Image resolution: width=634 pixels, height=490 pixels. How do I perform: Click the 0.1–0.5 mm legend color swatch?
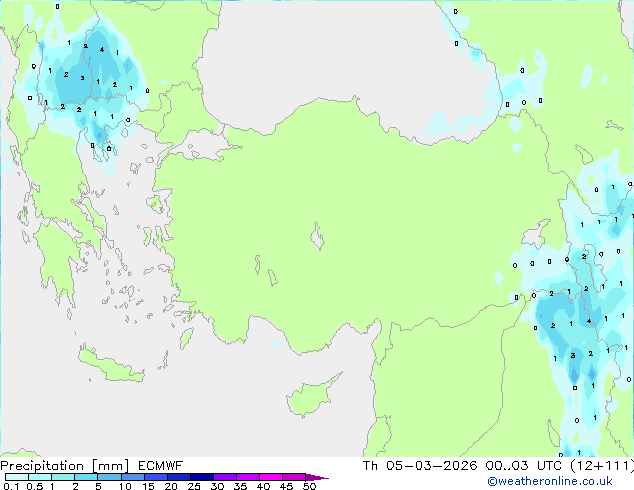(x=17, y=477)
